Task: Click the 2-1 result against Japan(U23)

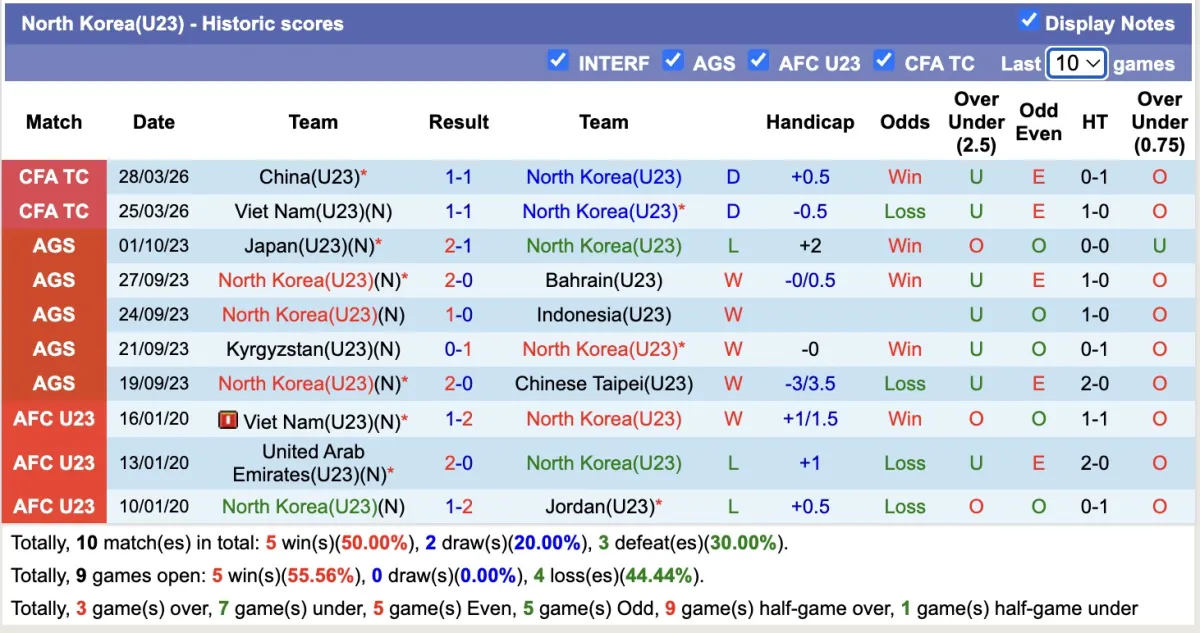Action: (458, 246)
